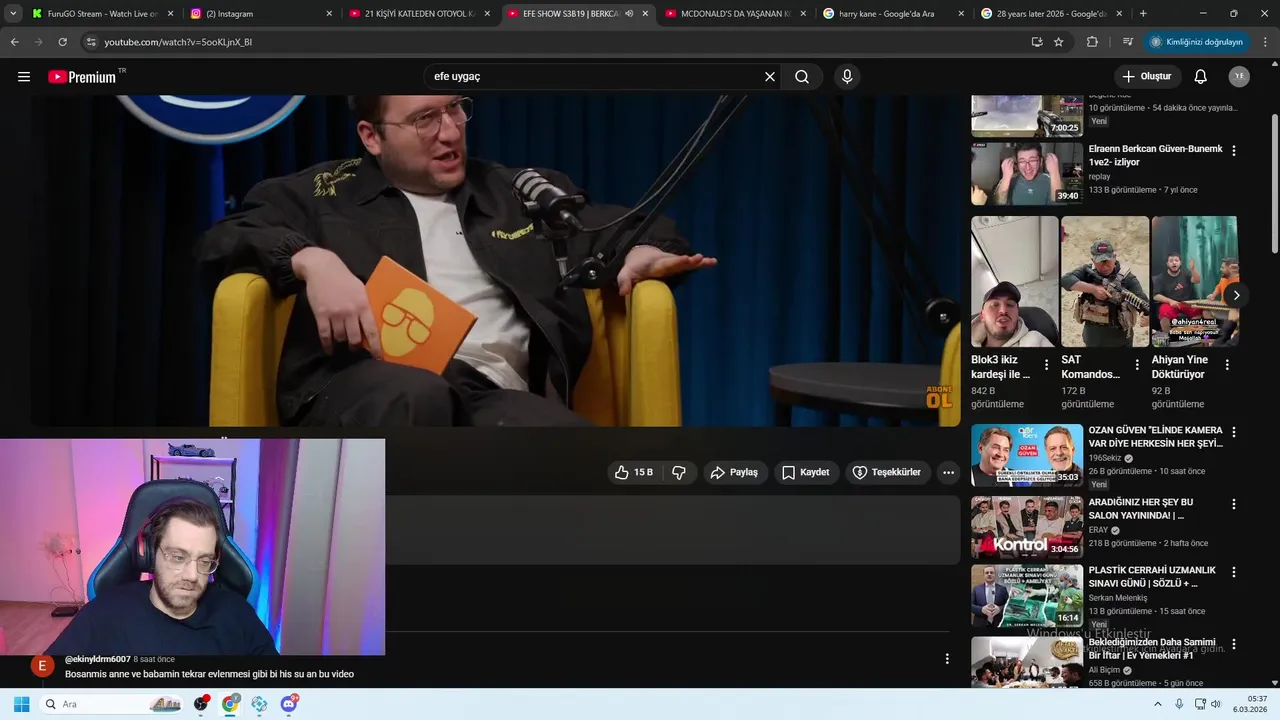Clear the search text with X
The image size is (1280, 720).
coord(770,77)
